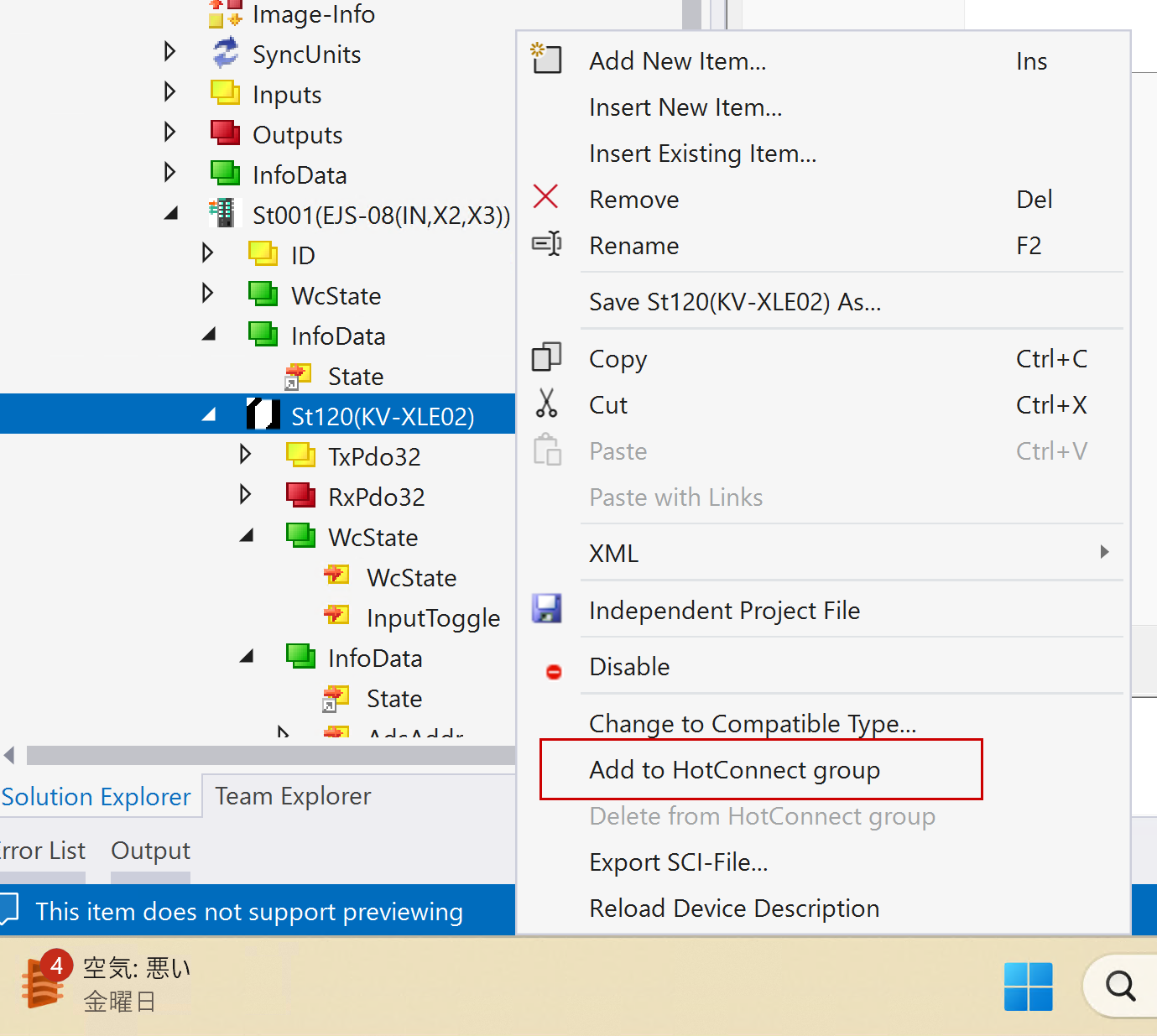
Task: Select Add to HotConnect group
Action: [x=734, y=769]
